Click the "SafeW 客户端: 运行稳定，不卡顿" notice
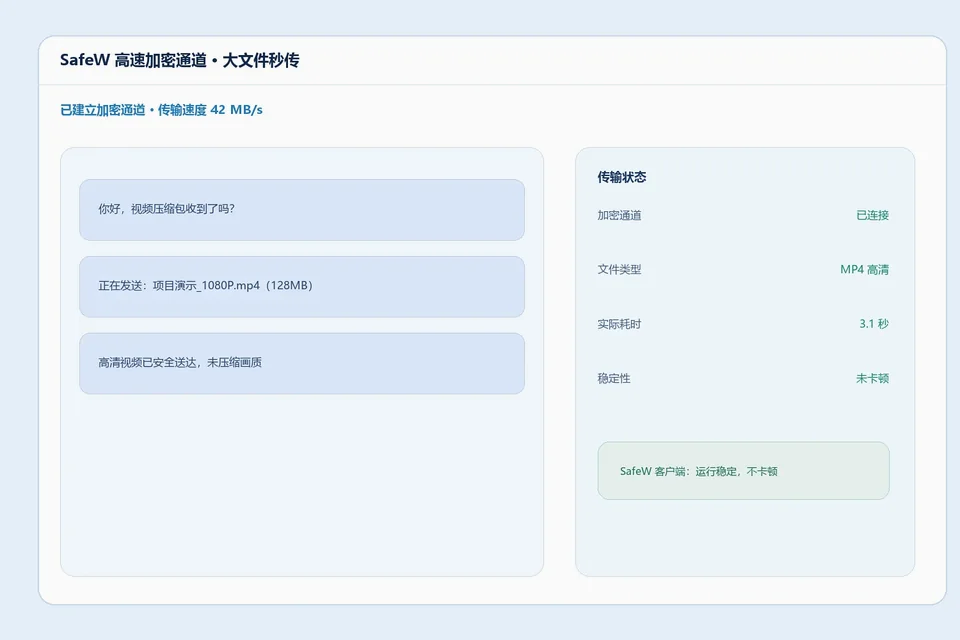The height and width of the screenshot is (640, 960). coord(743,471)
